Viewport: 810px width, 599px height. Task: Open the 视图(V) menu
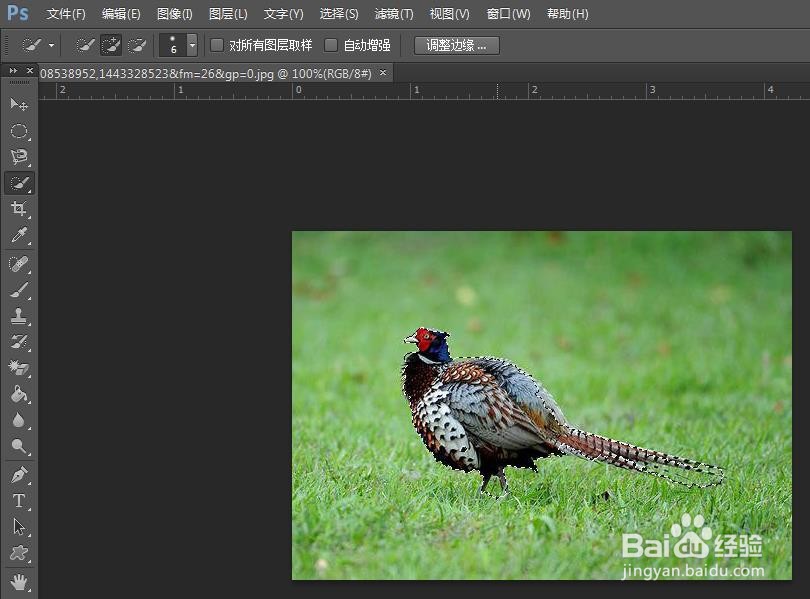449,14
